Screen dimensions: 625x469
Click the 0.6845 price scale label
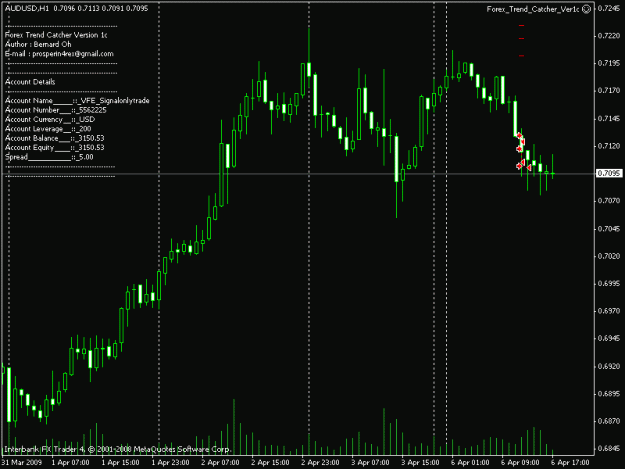click(x=609, y=449)
